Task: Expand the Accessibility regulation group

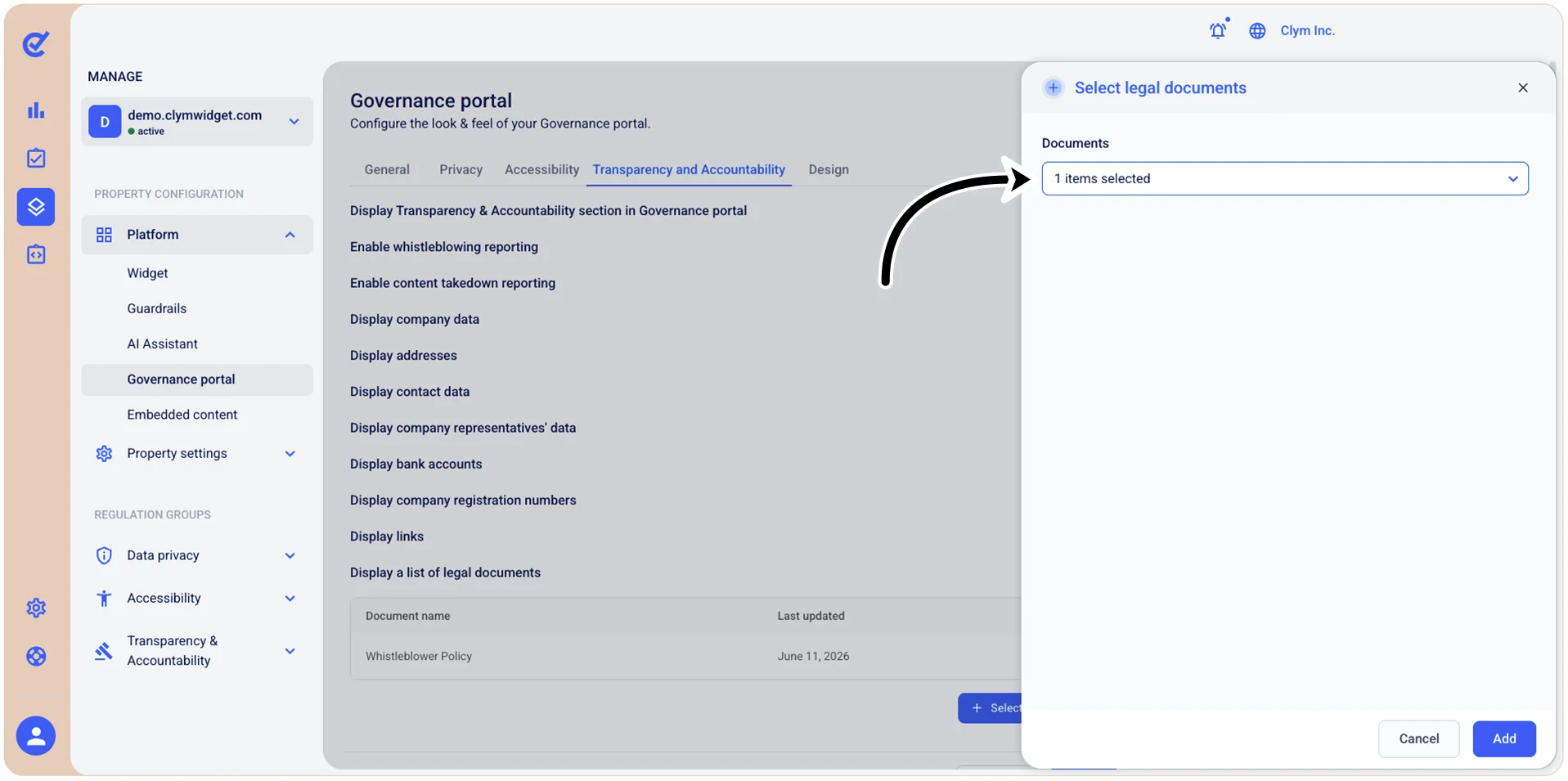Action: [x=290, y=598]
